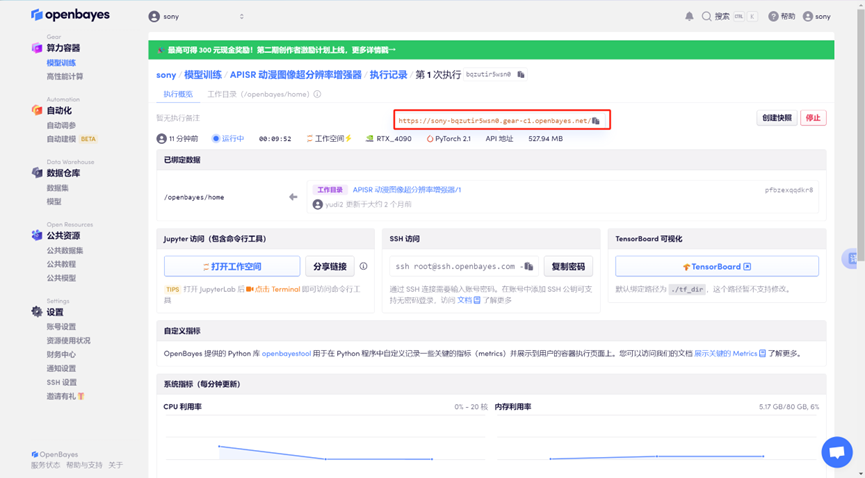The height and width of the screenshot is (478, 865).
Task: Click 执行记录 breadcrumb link
Action: (x=388, y=75)
